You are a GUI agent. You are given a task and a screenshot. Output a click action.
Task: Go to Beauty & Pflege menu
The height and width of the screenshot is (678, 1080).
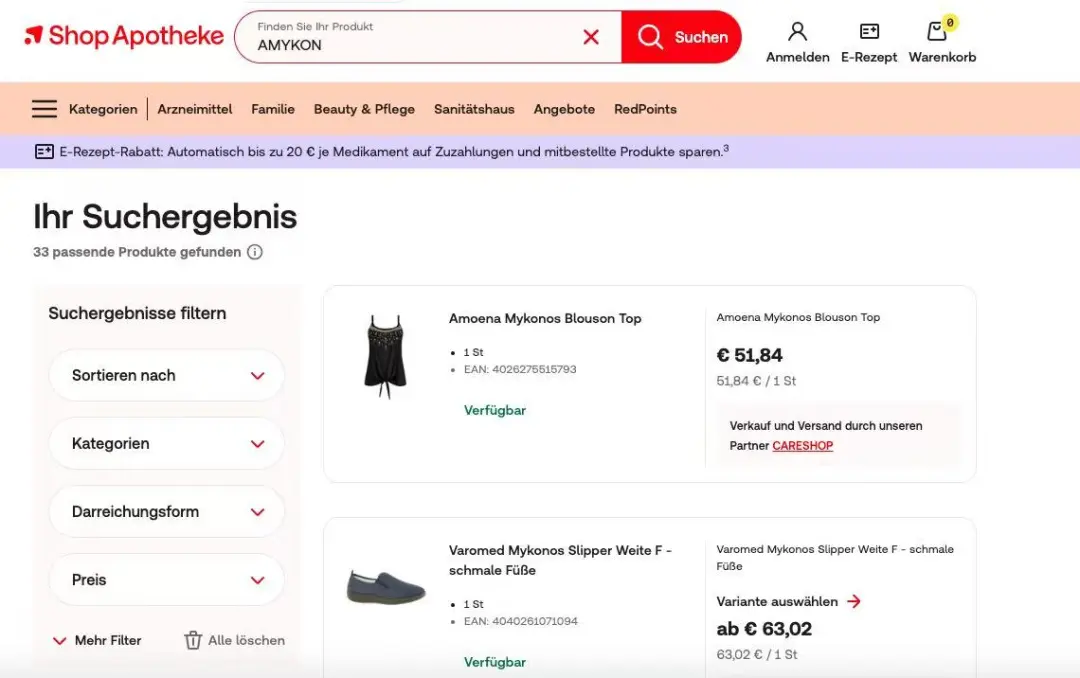[364, 109]
